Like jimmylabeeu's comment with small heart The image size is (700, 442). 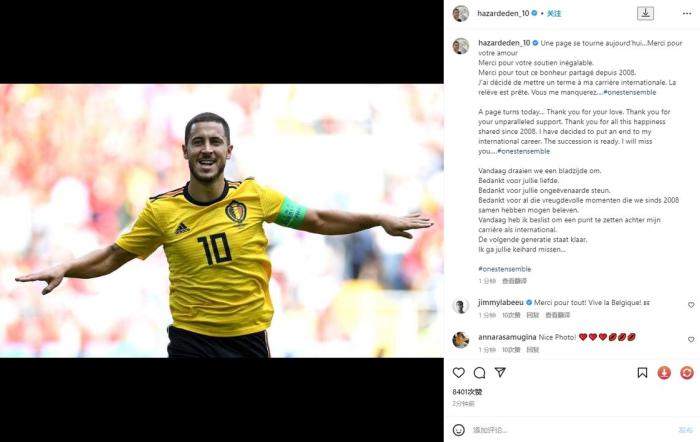(691, 305)
